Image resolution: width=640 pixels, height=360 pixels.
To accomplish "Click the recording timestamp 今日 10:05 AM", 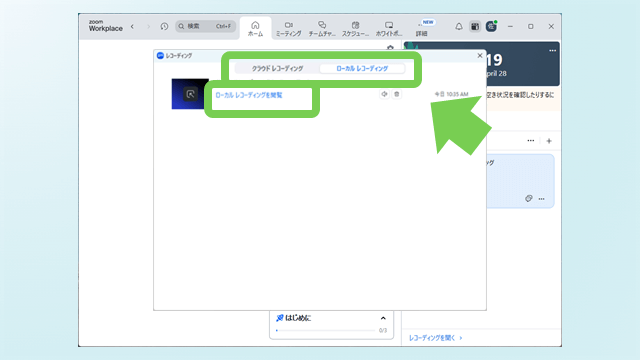I will (451, 94).
